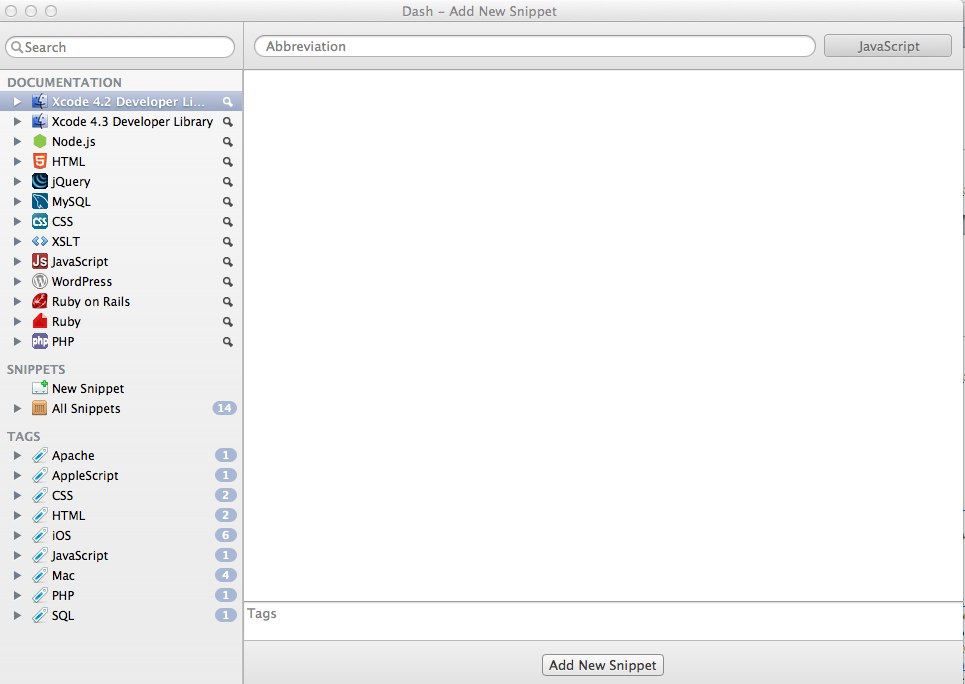The width and height of the screenshot is (965, 684).
Task: Click the HTML5 shield icon in Documentation
Action: point(40,161)
